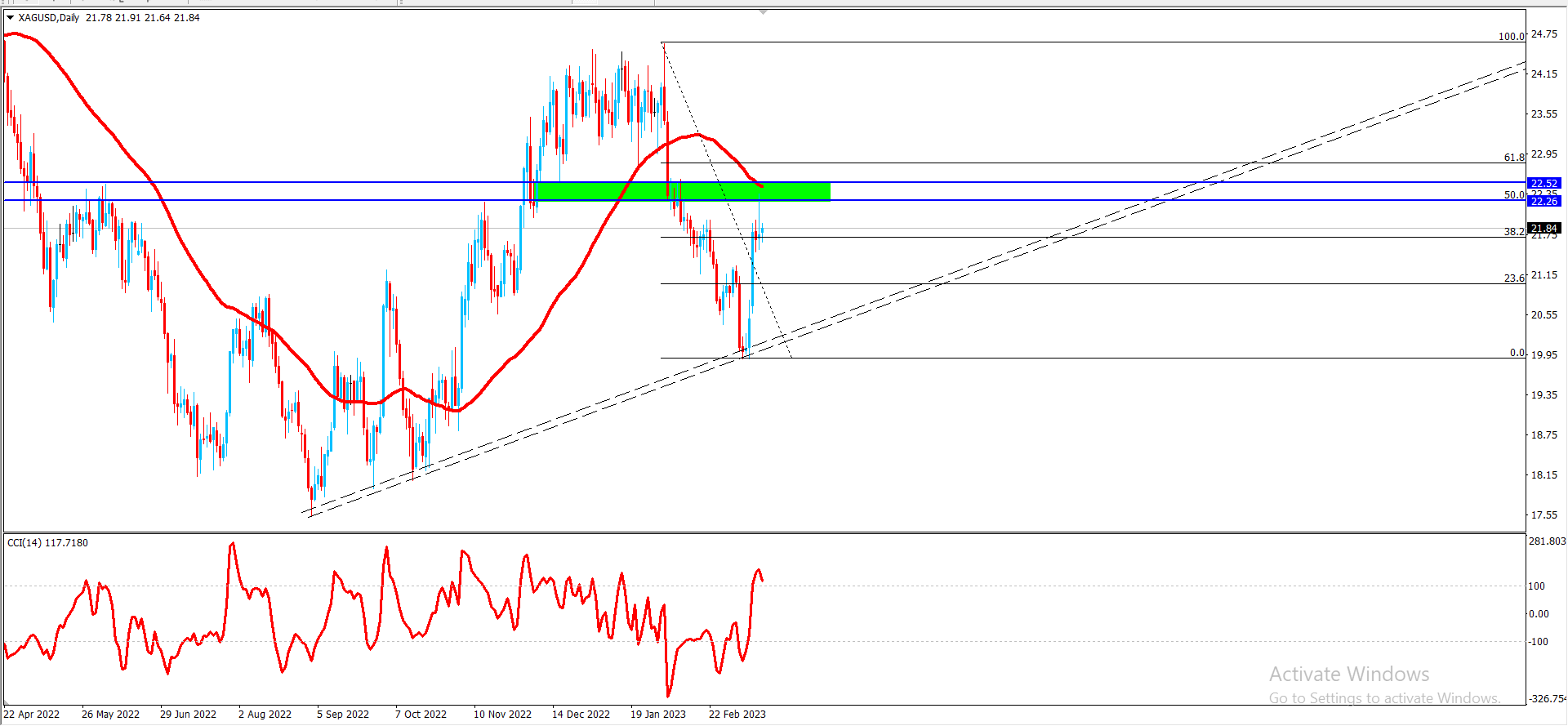Click the gray chart shift triangle marker
This screenshot has height=726, width=1568.
coord(763,12)
